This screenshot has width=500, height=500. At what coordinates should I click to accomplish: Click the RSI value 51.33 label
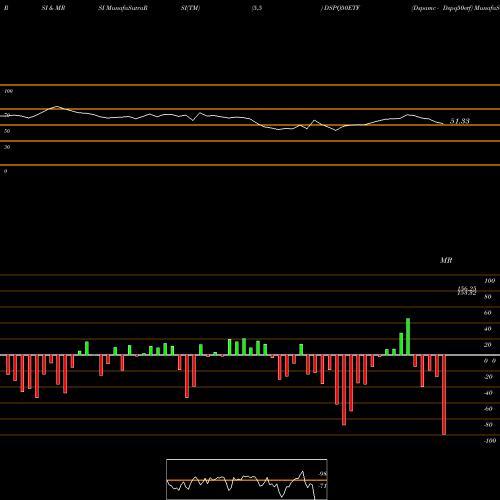460,121
